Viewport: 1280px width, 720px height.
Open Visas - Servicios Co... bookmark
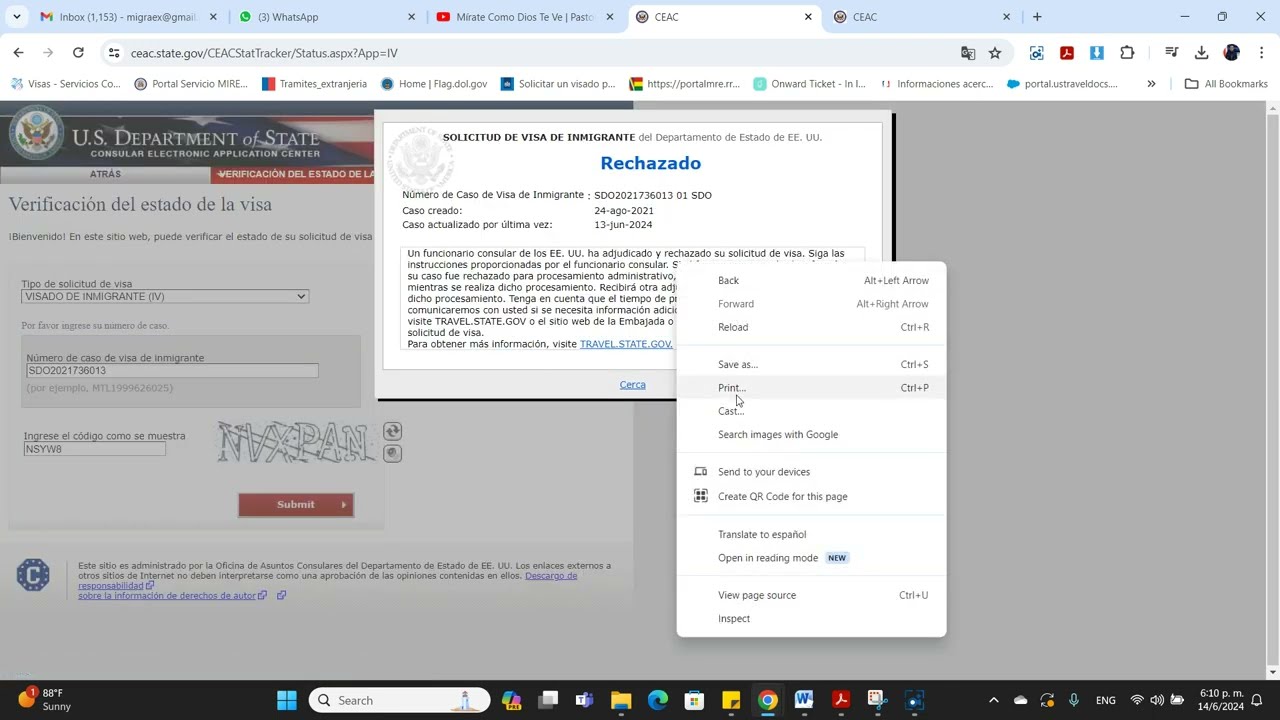tap(66, 84)
